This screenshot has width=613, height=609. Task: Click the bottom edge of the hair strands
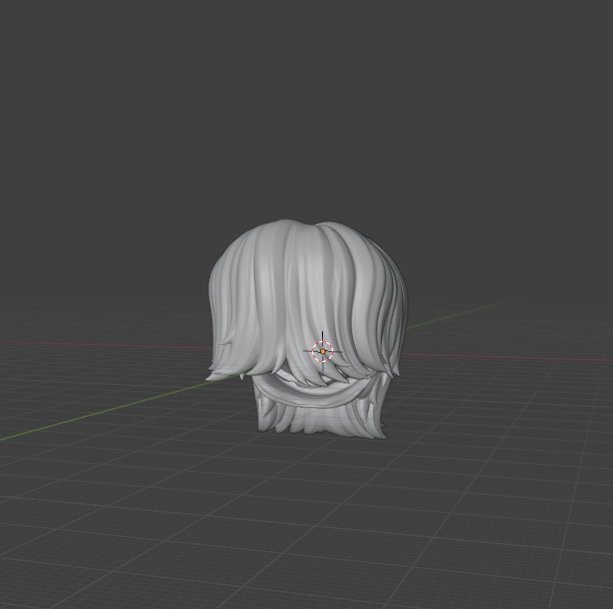point(320,430)
